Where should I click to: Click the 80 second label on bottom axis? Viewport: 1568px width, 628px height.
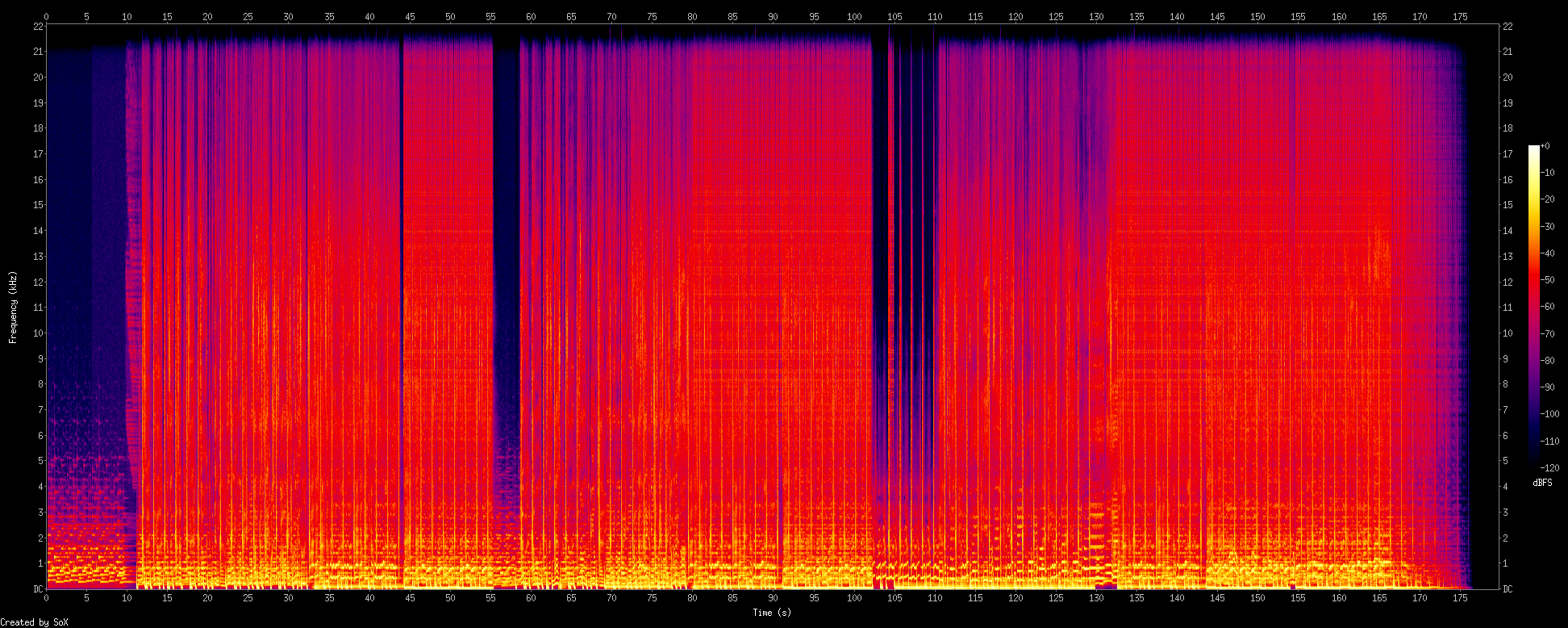pos(692,598)
